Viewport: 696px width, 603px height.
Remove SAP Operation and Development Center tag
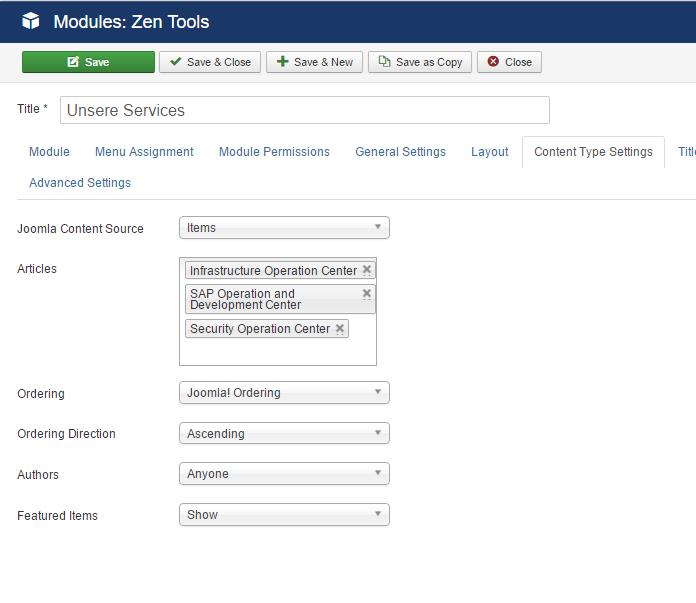click(367, 294)
